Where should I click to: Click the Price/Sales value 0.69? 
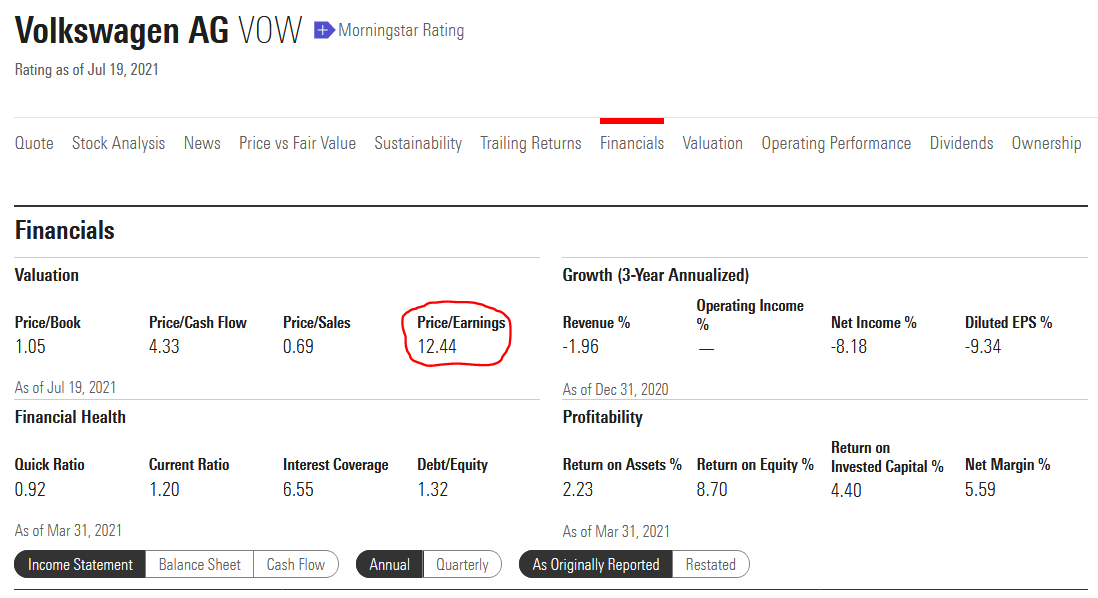click(x=298, y=347)
